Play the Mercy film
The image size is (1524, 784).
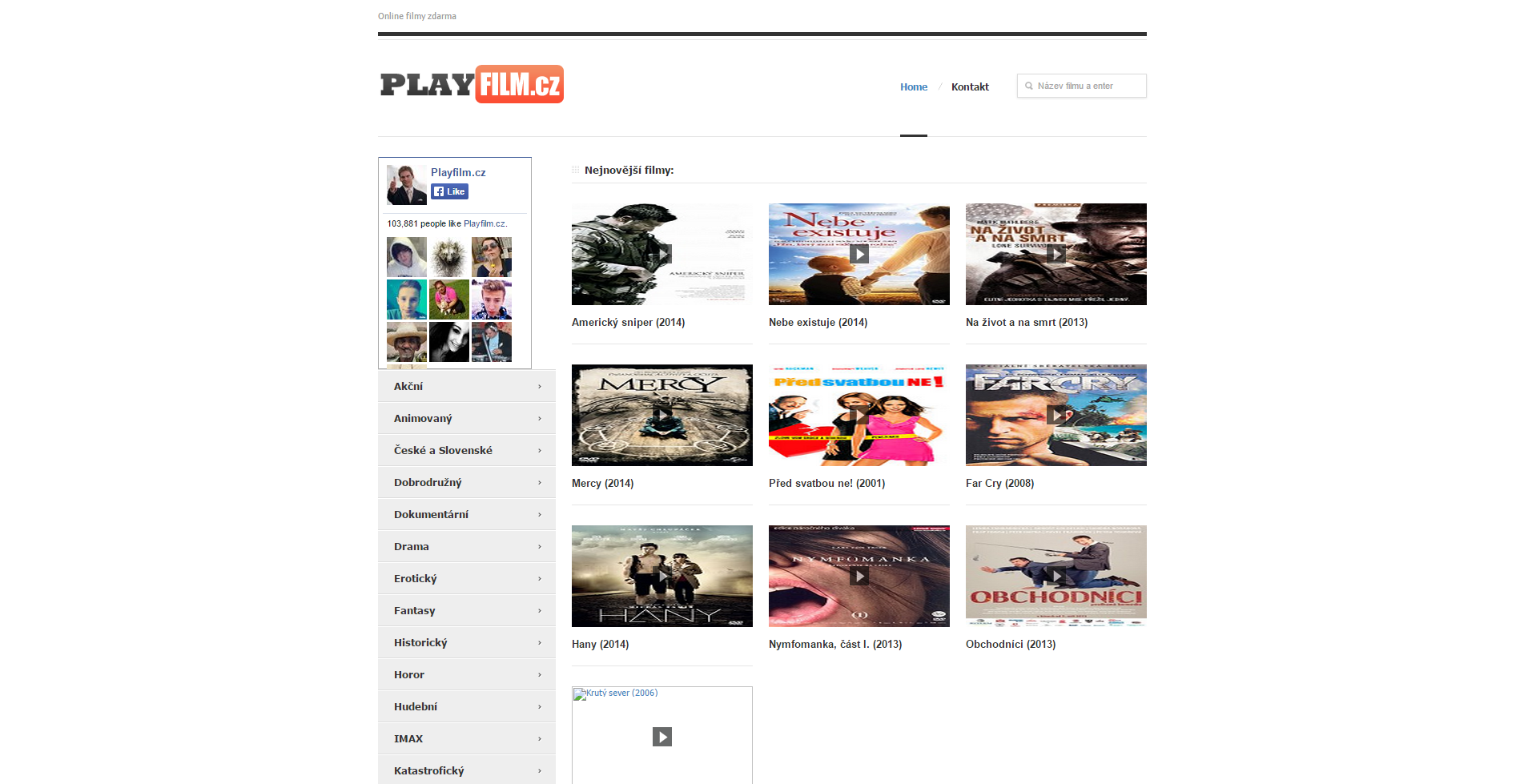click(662, 415)
